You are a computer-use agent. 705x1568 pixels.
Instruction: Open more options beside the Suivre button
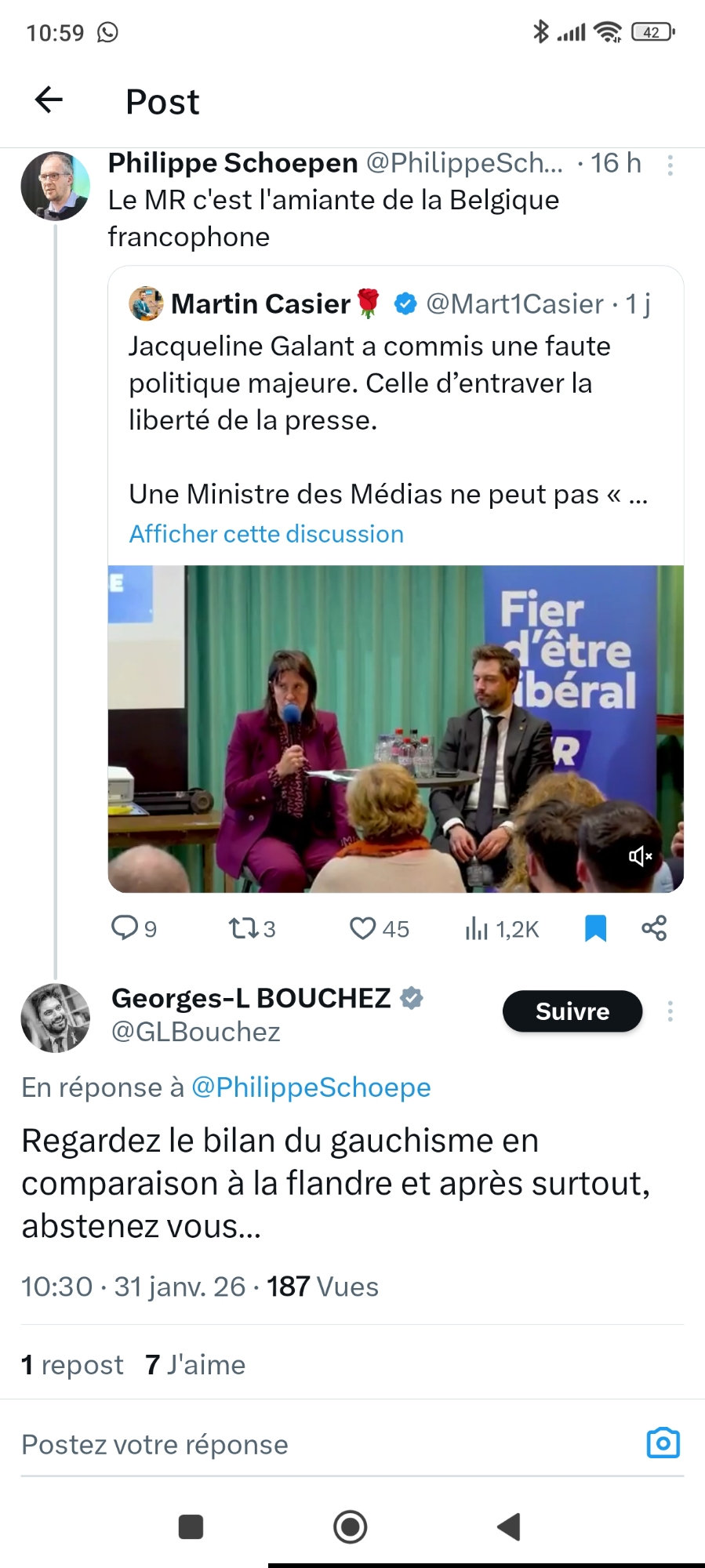[670, 1011]
